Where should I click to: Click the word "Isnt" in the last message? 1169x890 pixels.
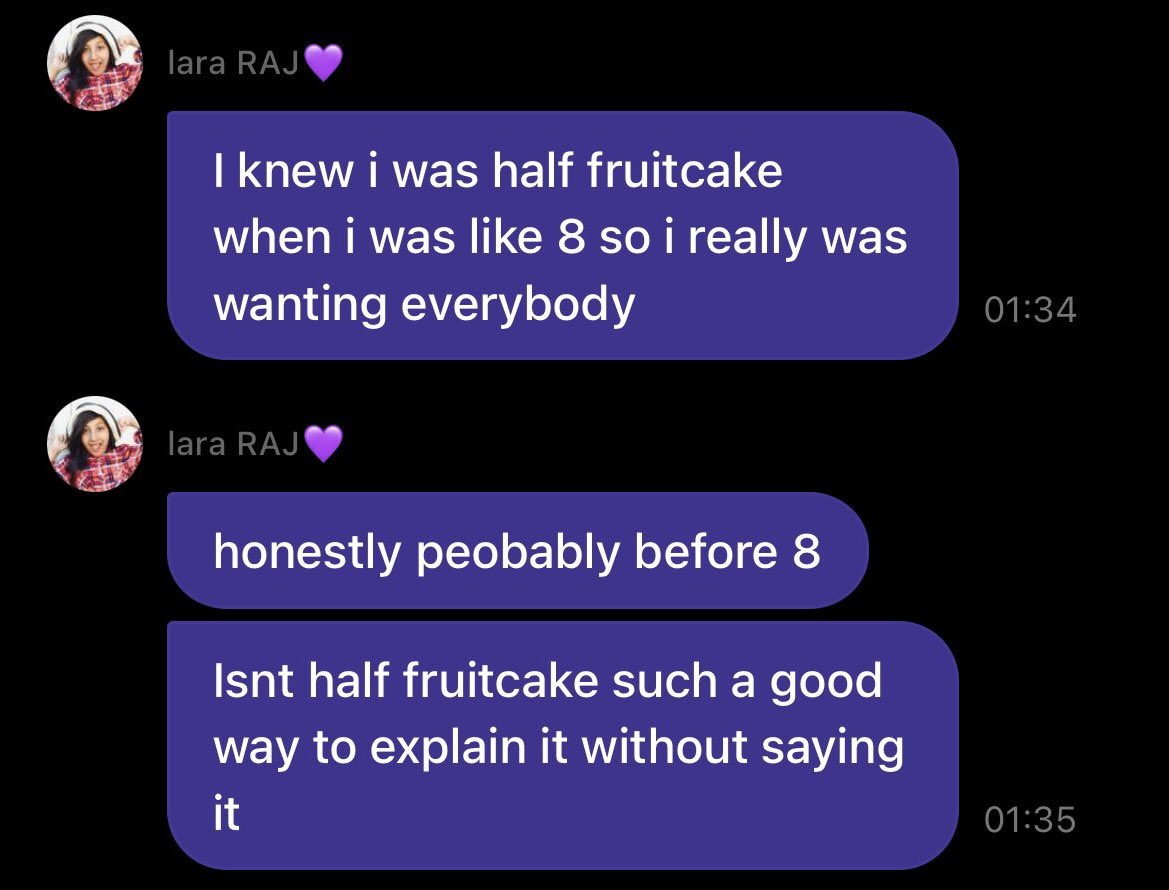(x=252, y=682)
